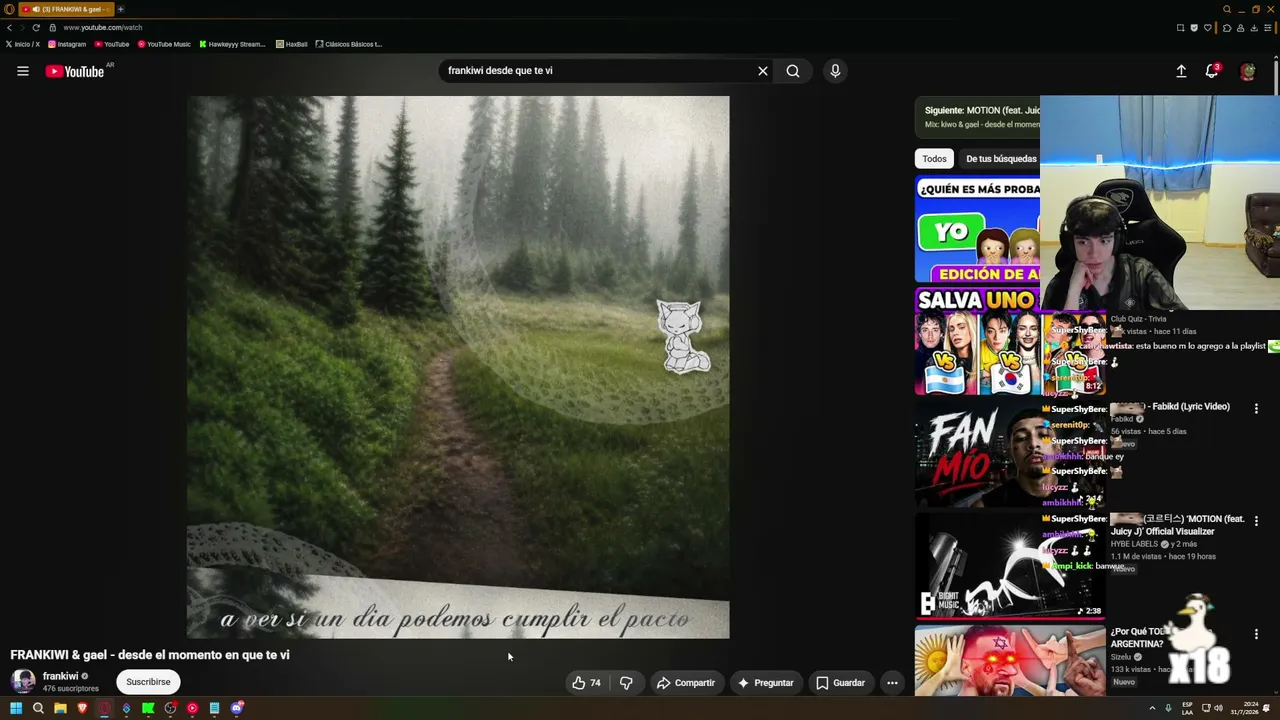Image resolution: width=1280 pixels, height=720 pixels.
Task: Open options menu for Fabikd Lyric Video
Action: tap(1256, 409)
